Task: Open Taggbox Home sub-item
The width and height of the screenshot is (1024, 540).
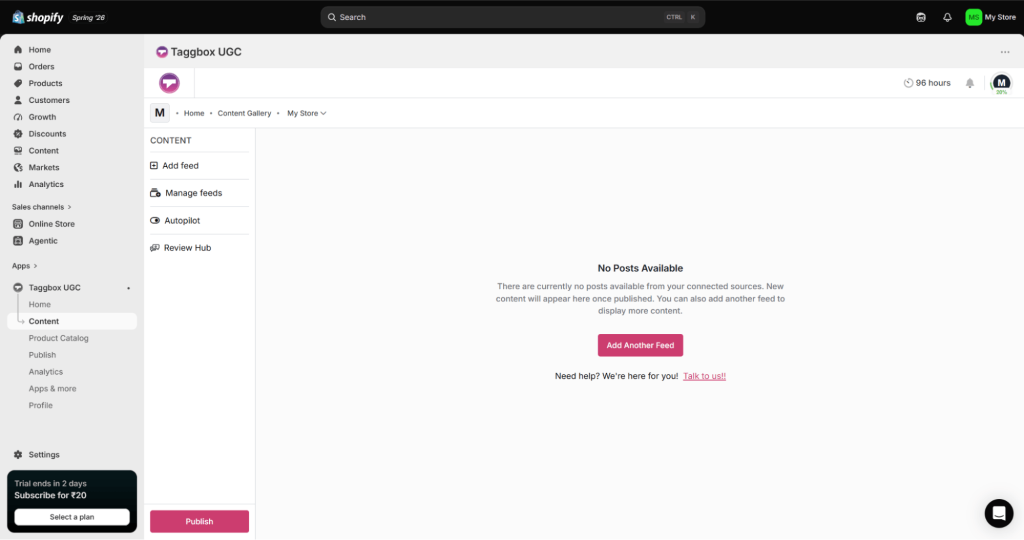Action: click(39, 304)
